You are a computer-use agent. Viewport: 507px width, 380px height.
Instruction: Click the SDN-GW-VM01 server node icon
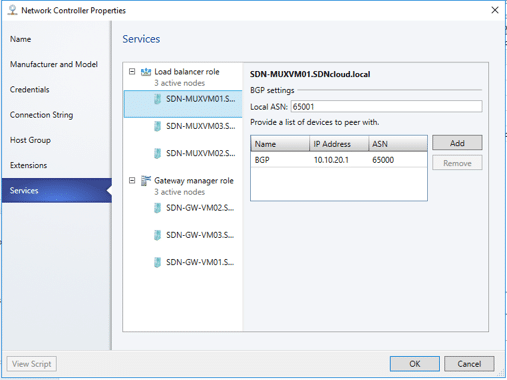pos(157,263)
